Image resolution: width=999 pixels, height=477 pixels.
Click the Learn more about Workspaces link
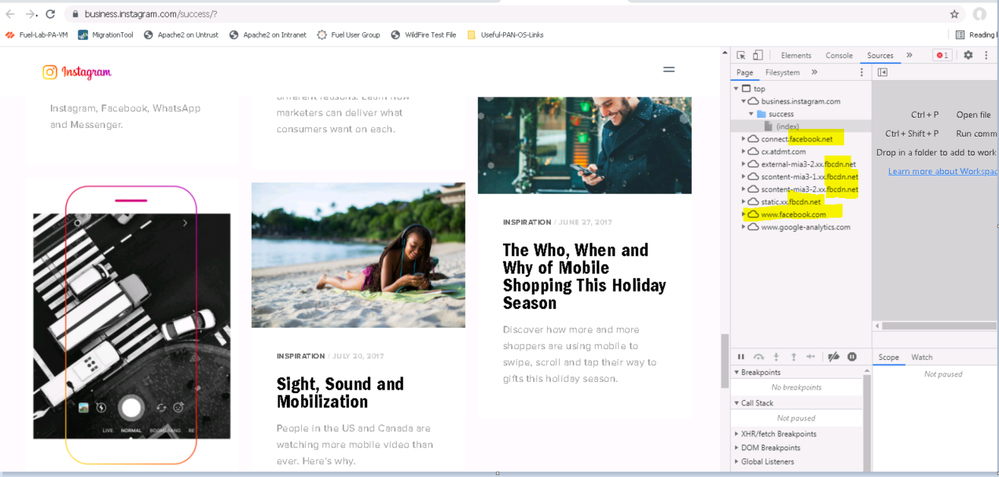942,171
